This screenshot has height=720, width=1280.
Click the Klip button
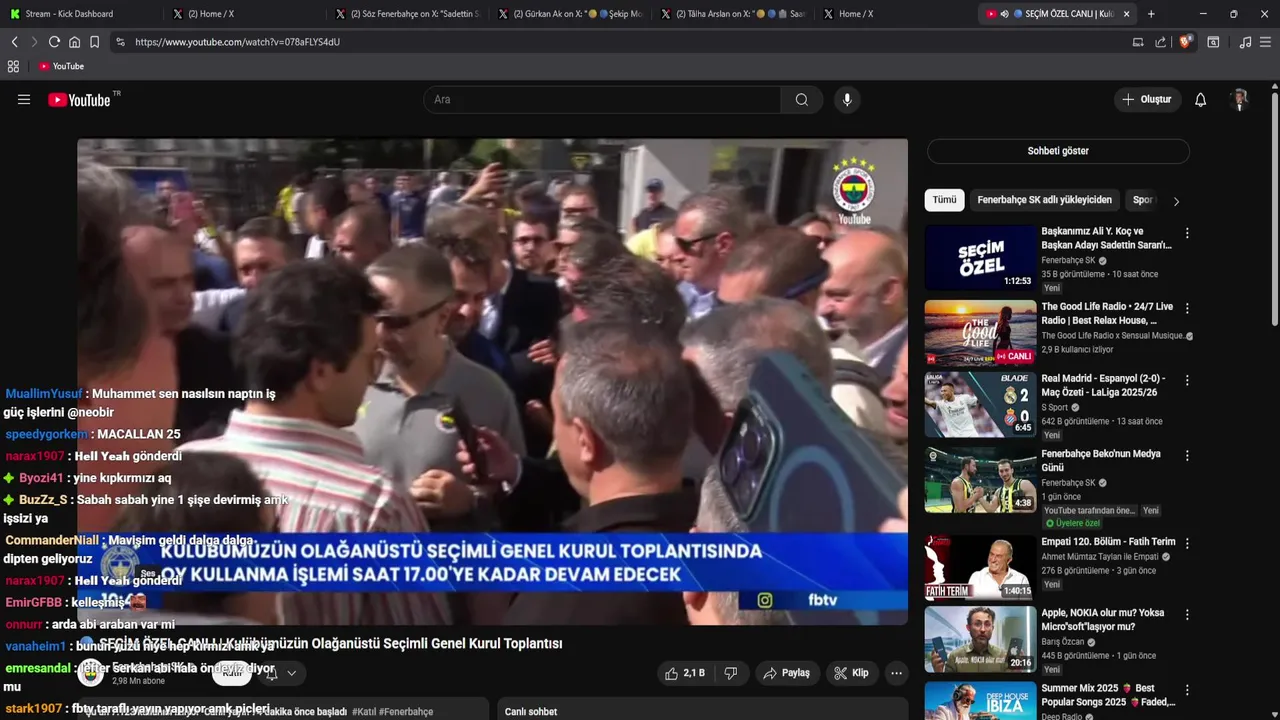[852, 673]
